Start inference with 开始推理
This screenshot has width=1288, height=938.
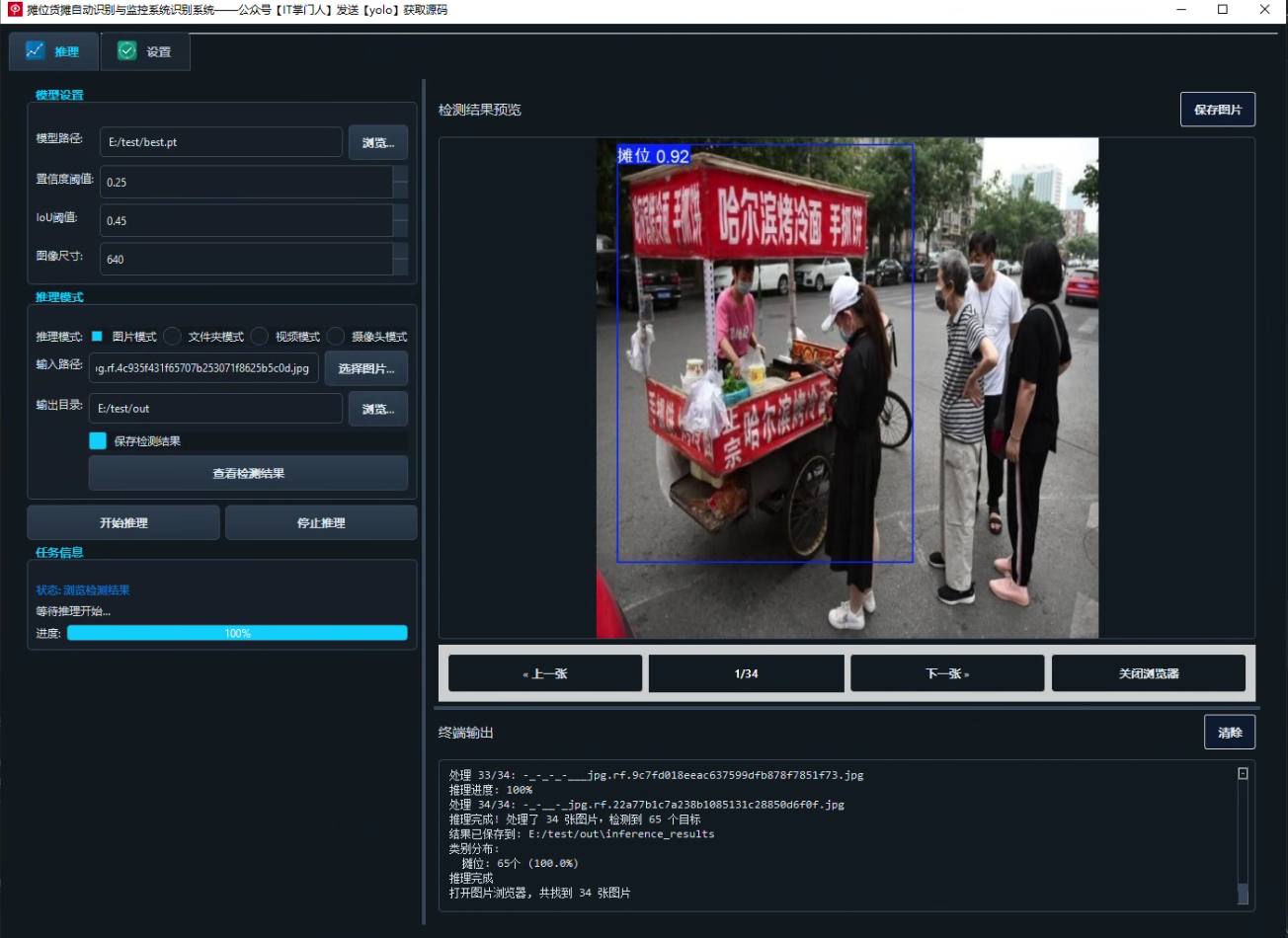[123, 522]
